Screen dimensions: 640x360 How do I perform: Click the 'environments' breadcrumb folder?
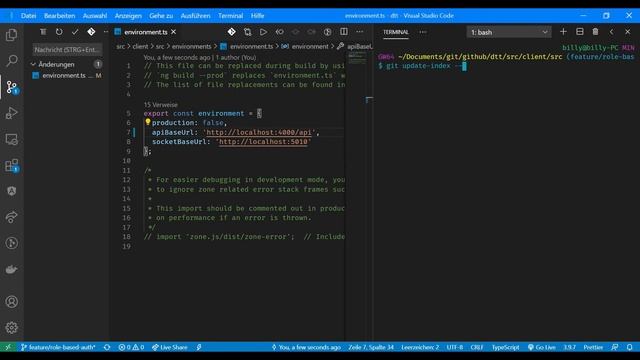(x=191, y=47)
